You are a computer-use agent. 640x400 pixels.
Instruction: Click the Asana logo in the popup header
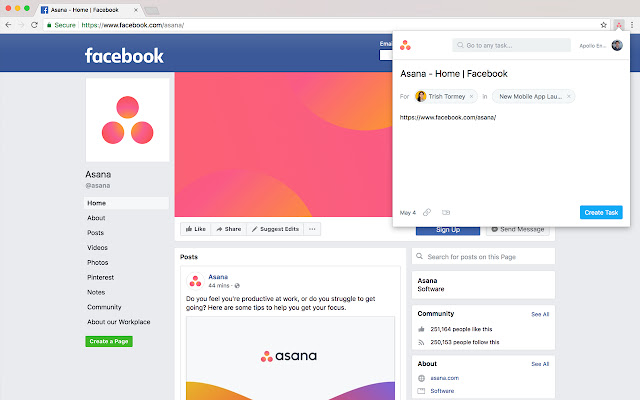pyautogui.click(x=405, y=45)
